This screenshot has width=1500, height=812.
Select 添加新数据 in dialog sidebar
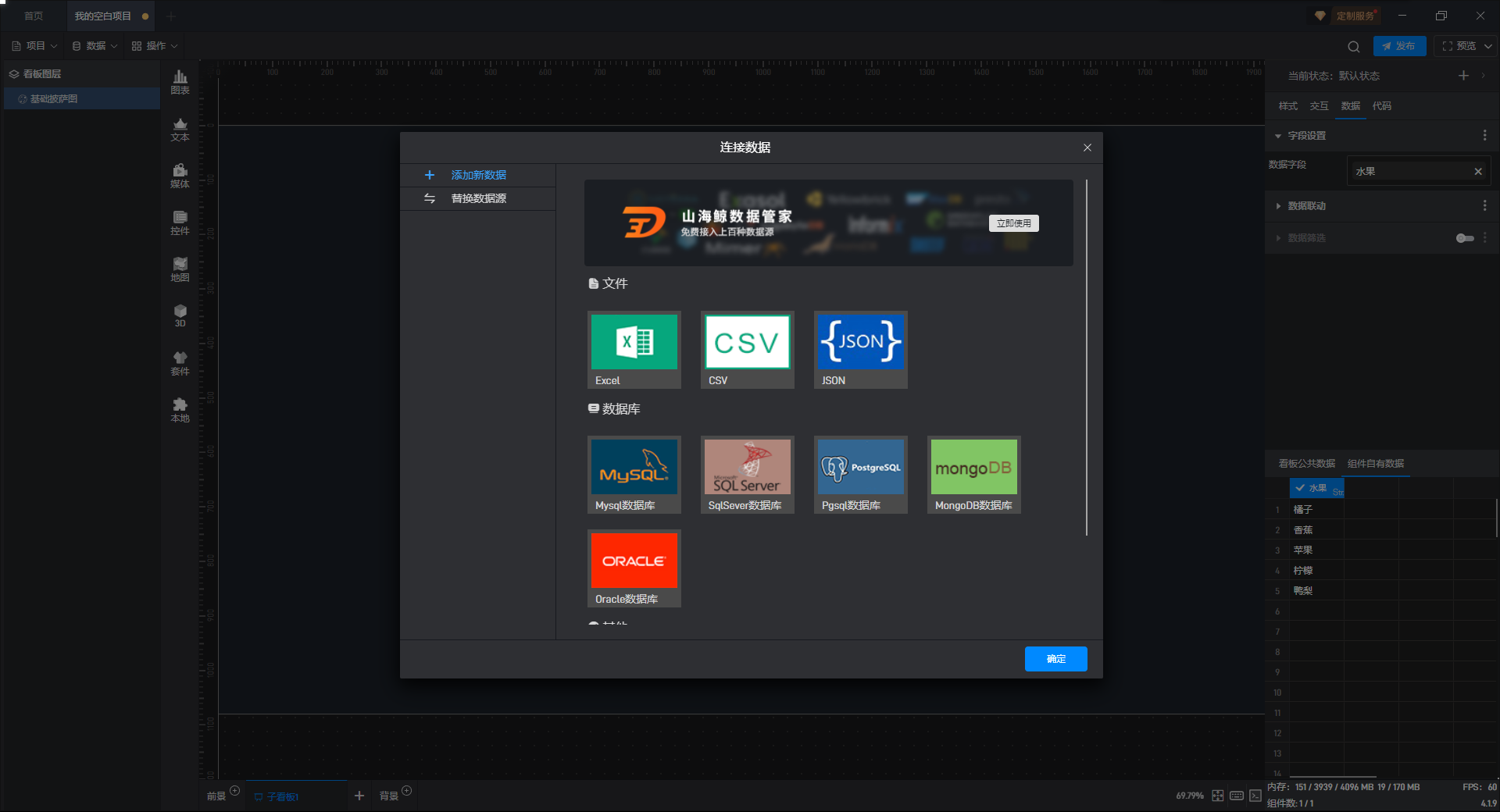pos(478,175)
